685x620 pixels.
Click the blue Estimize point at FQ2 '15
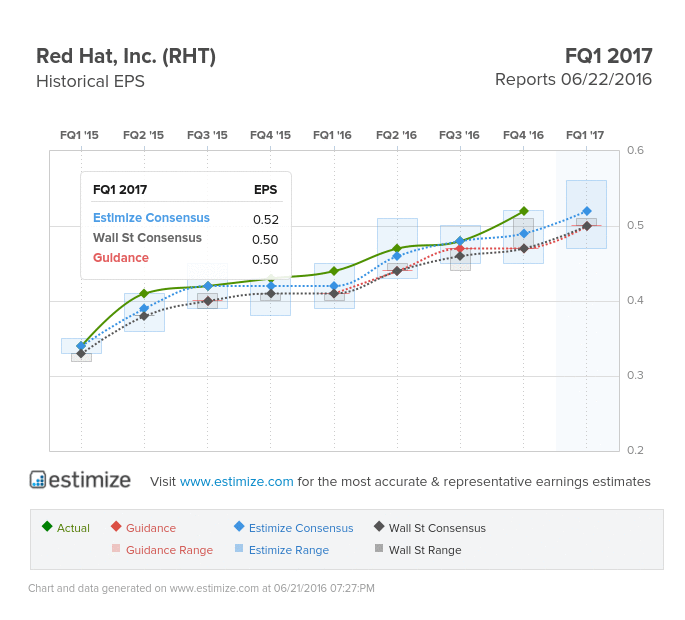[144, 308]
